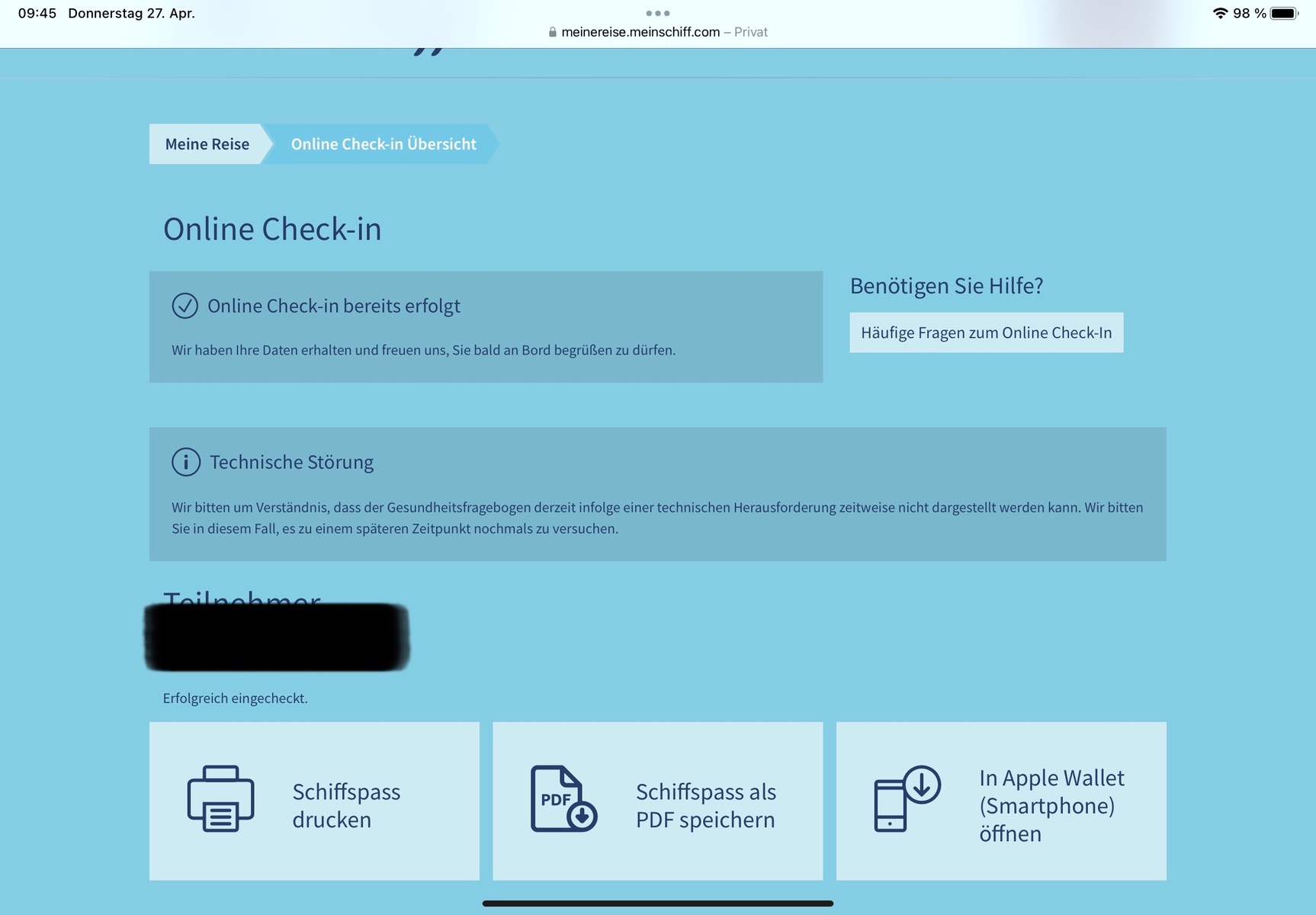Click the Schiffspass drucken label
Screen dimensions: 1316x915
[x=346, y=805]
